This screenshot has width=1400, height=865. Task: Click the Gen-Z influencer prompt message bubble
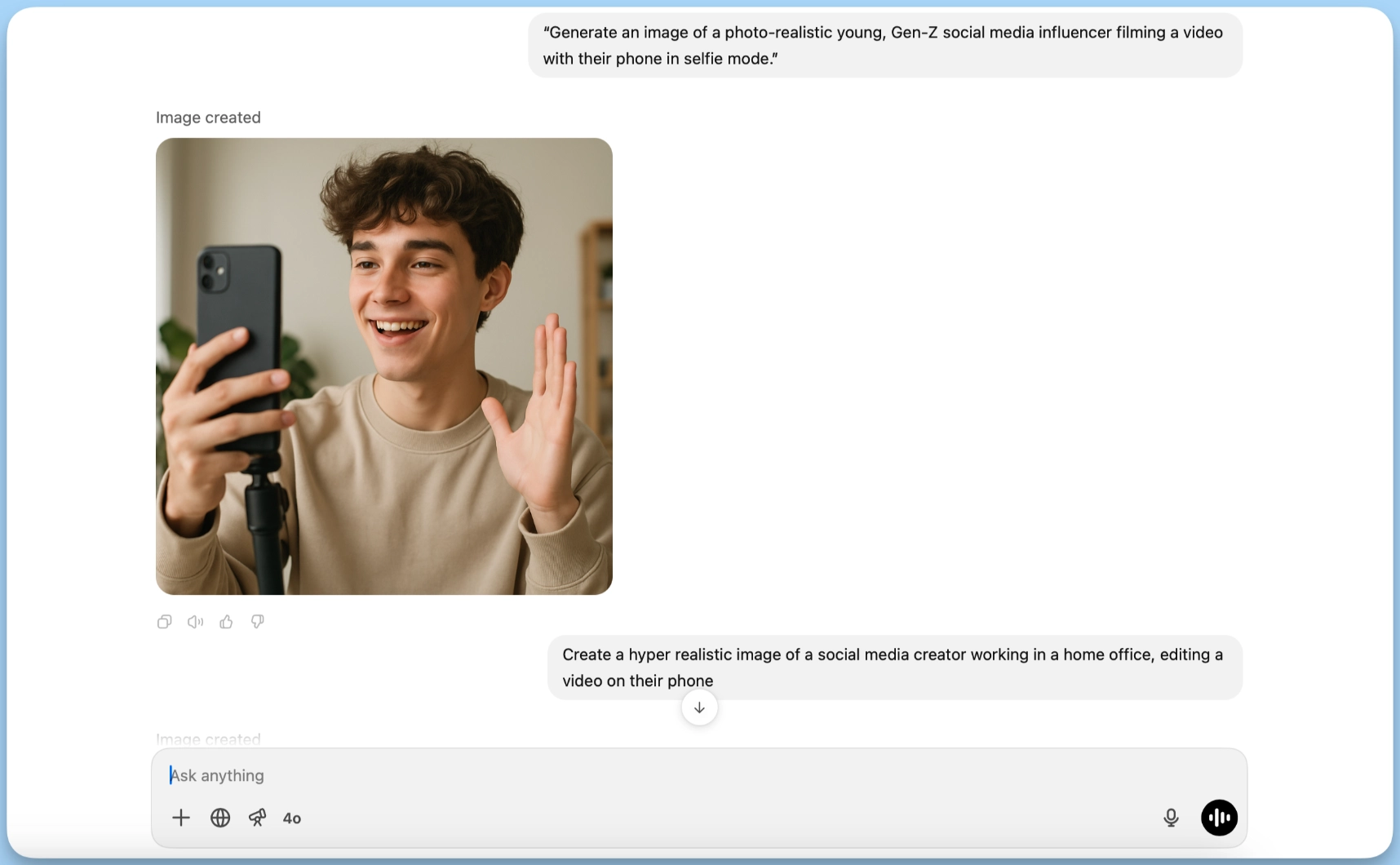click(x=884, y=46)
